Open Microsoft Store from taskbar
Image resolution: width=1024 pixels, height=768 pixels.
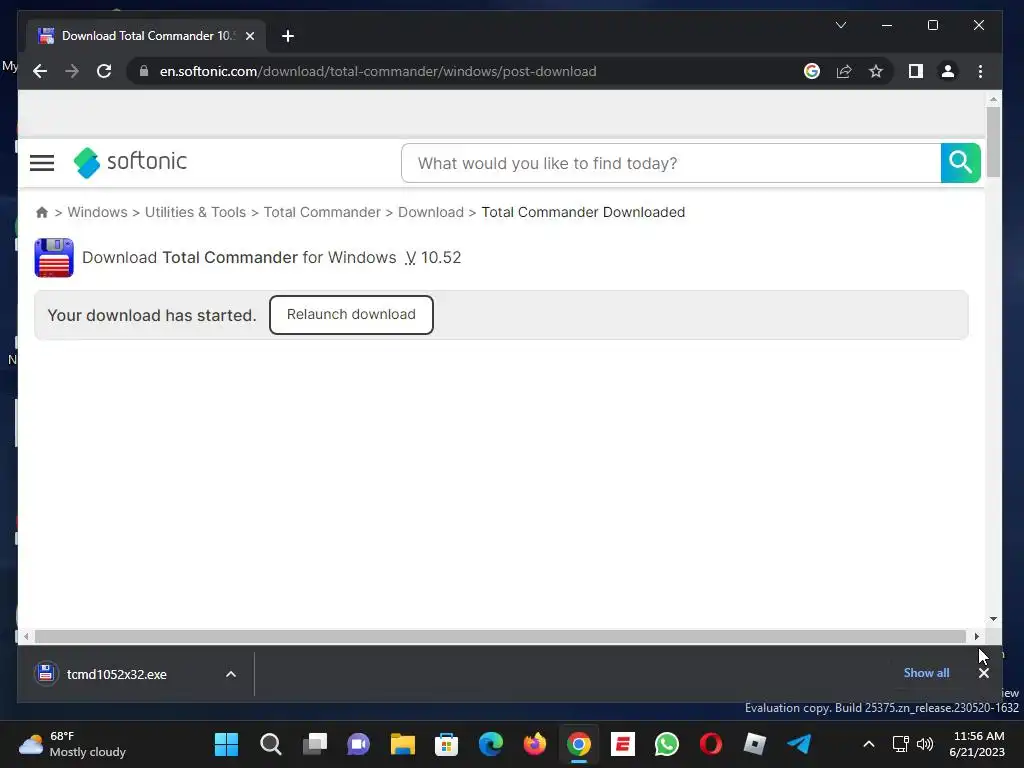point(447,744)
